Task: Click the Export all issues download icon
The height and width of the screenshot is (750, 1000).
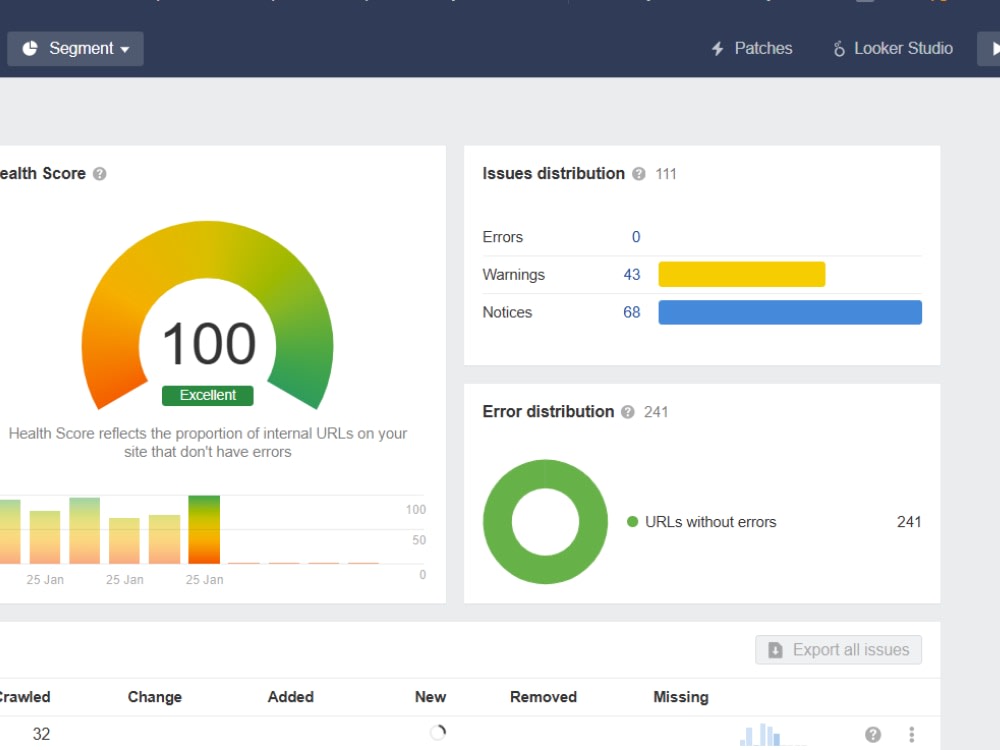Action: (x=776, y=650)
